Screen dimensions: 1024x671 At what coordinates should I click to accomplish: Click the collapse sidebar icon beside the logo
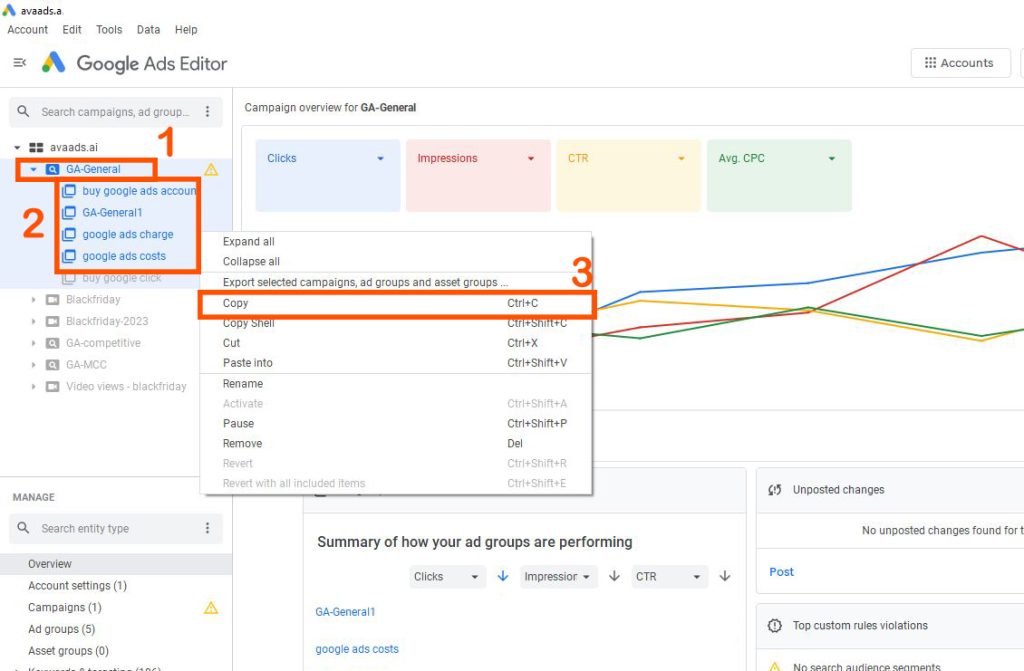click(x=20, y=63)
